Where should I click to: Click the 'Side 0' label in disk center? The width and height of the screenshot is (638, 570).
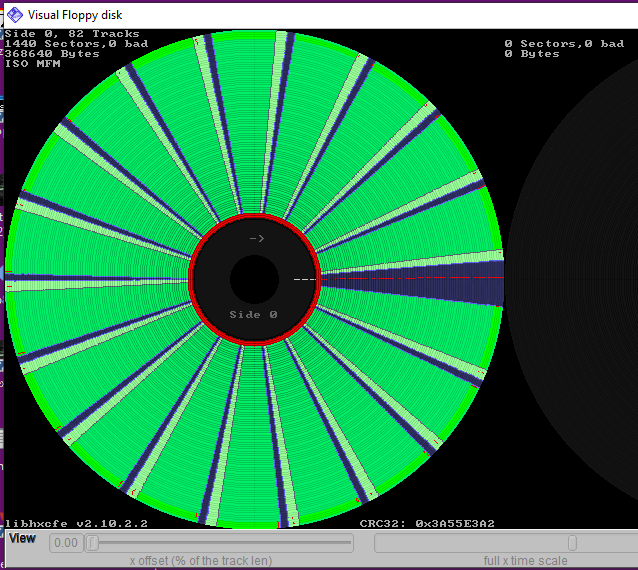[x=253, y=314]
